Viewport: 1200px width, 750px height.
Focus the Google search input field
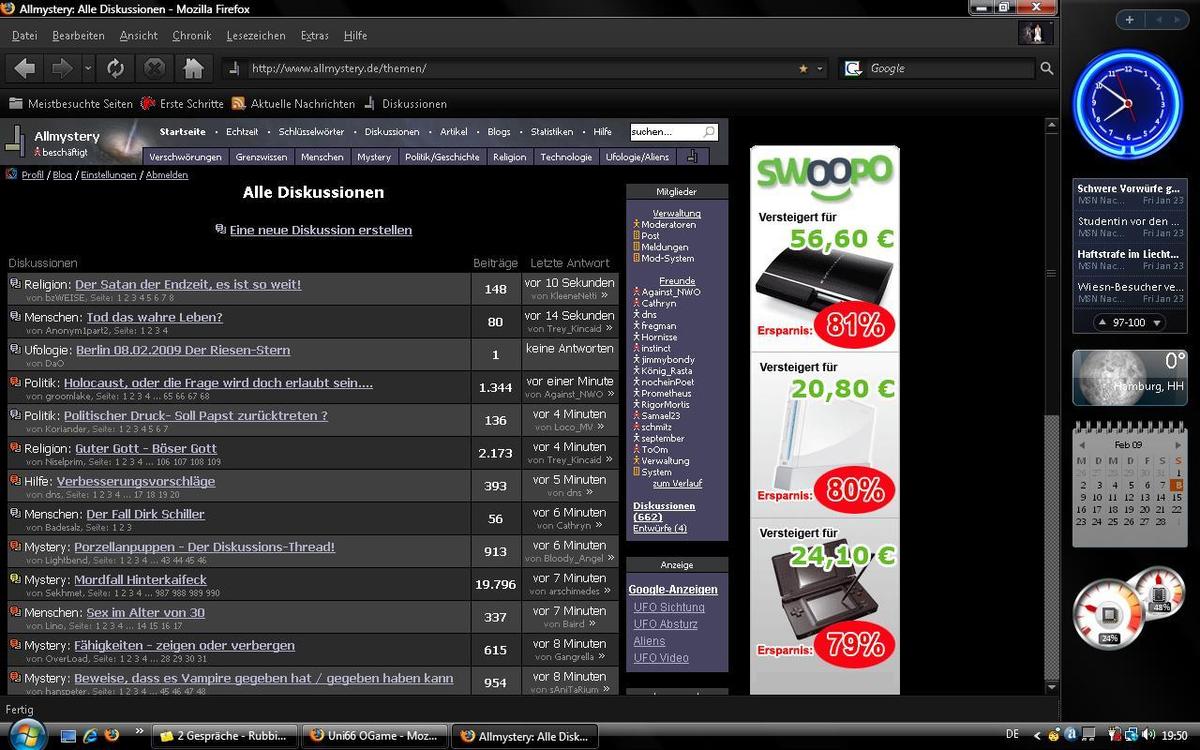[950, 69]
